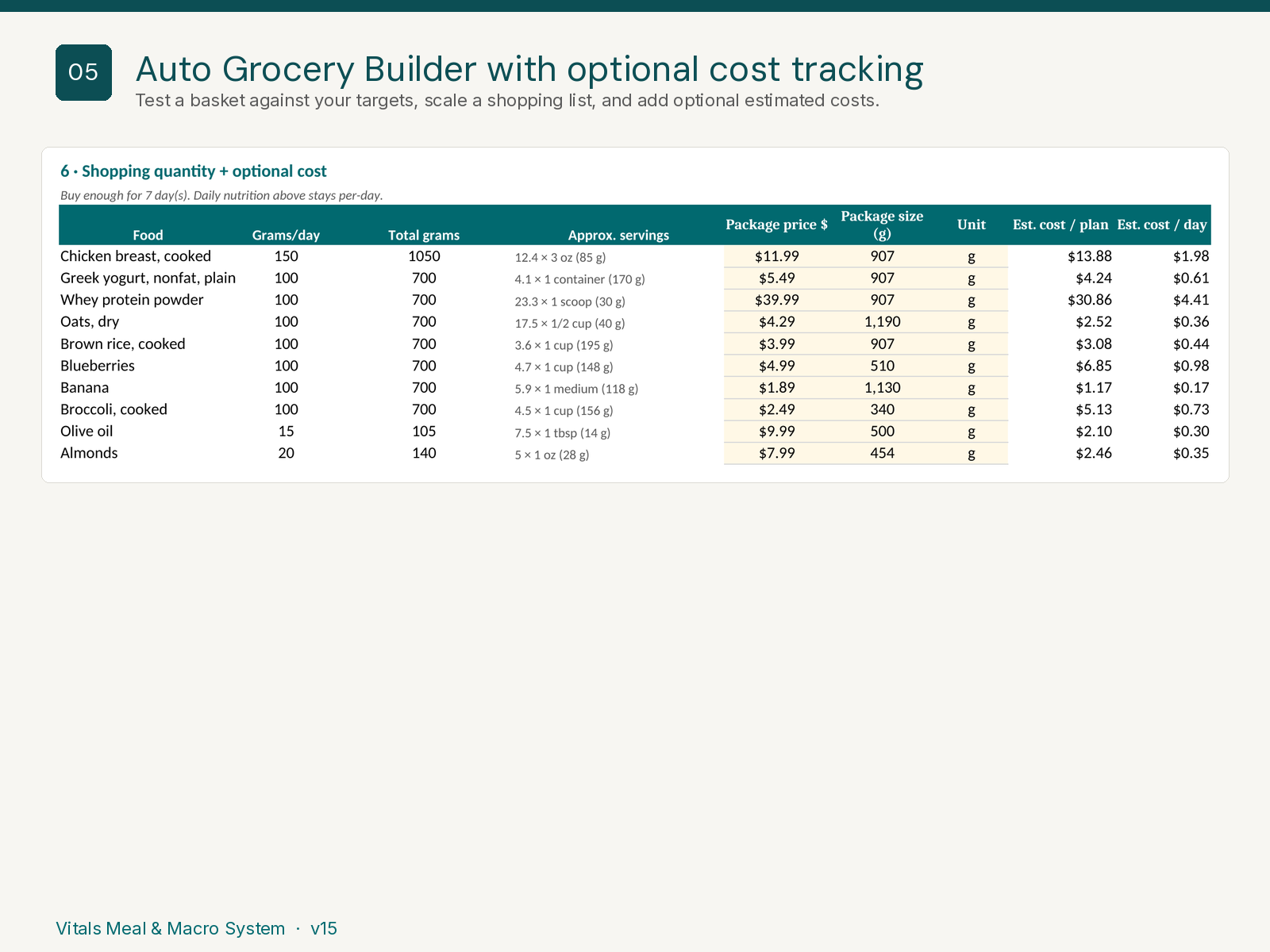
Task: Select the 340 package size for Broccoli
Action: [883, 409]
